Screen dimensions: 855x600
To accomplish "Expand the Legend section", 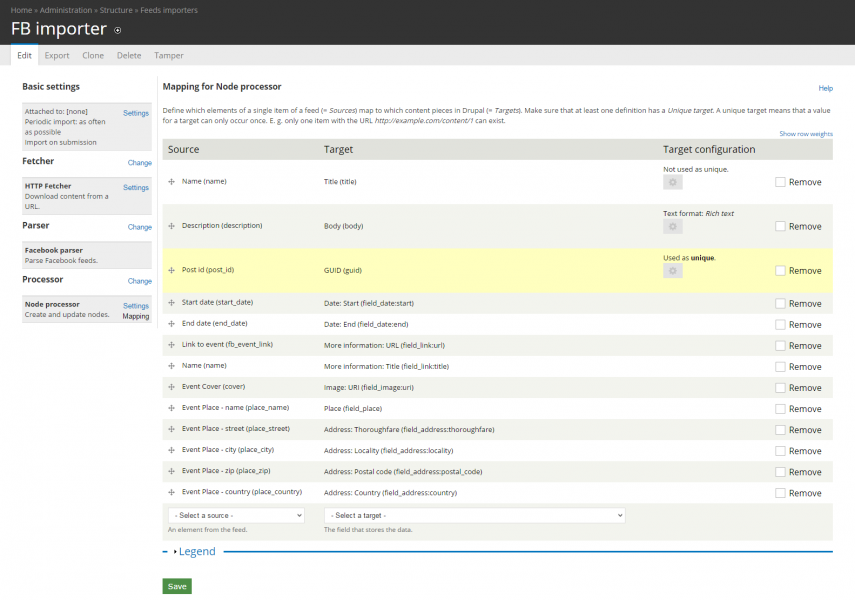I will click(197, 551).
